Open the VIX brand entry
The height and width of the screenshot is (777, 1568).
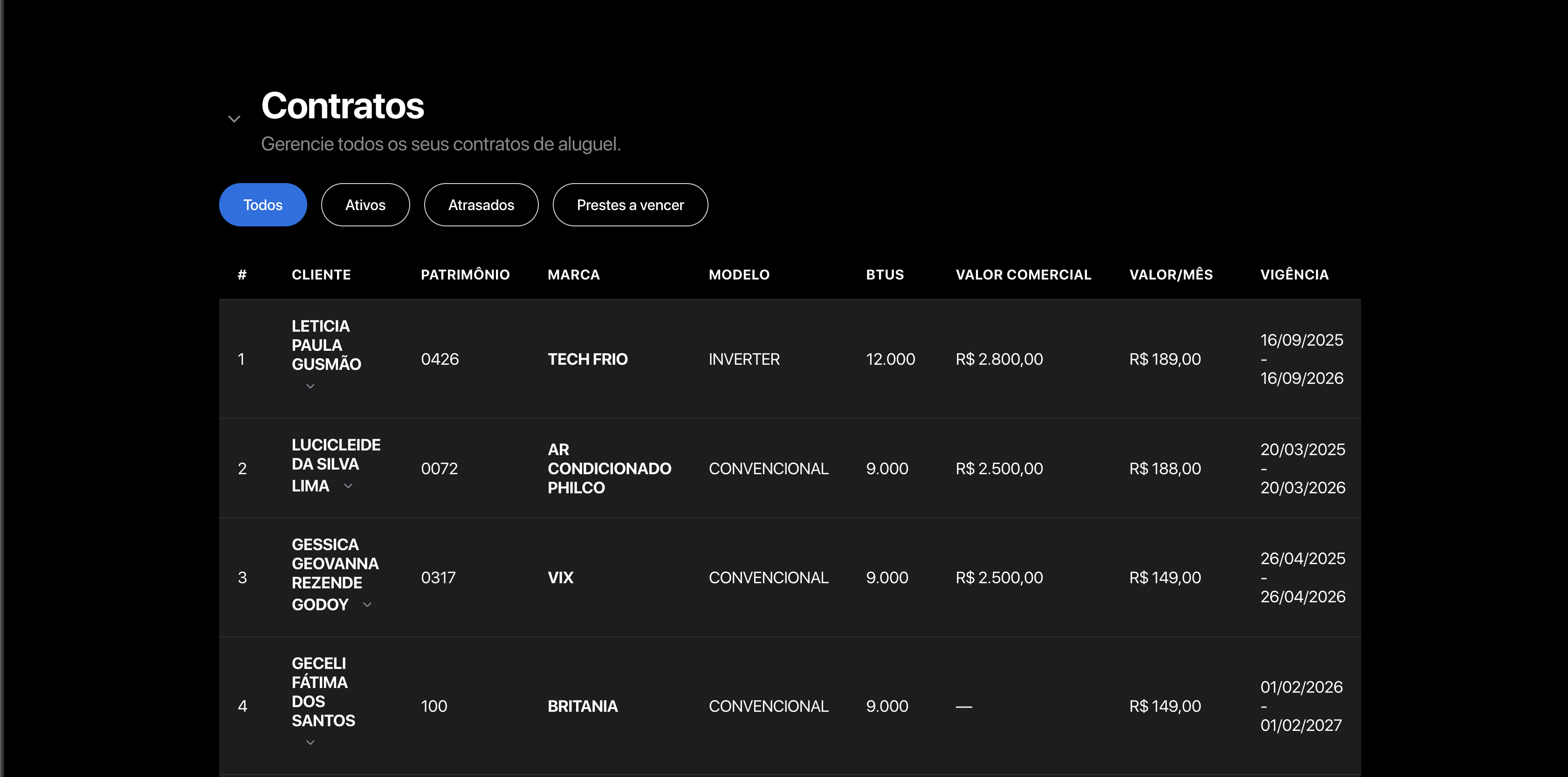[561, 578]
